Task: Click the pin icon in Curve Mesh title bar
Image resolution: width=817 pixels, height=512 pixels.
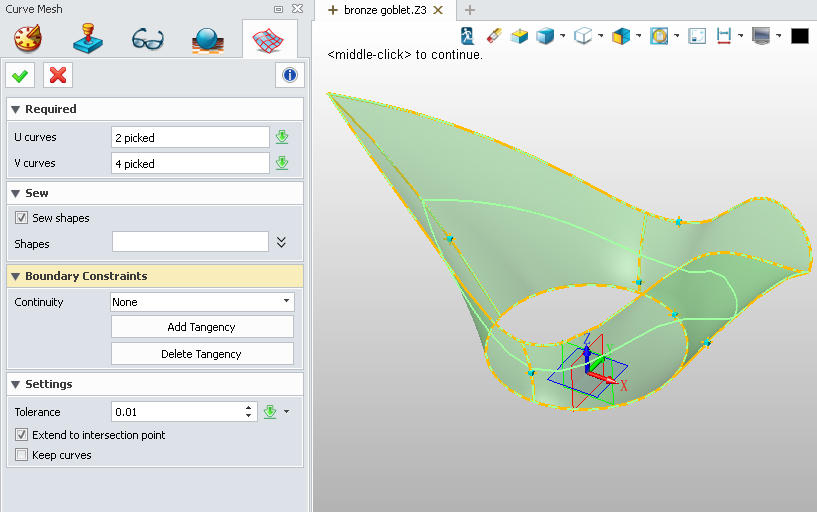Action: point(278,9)
